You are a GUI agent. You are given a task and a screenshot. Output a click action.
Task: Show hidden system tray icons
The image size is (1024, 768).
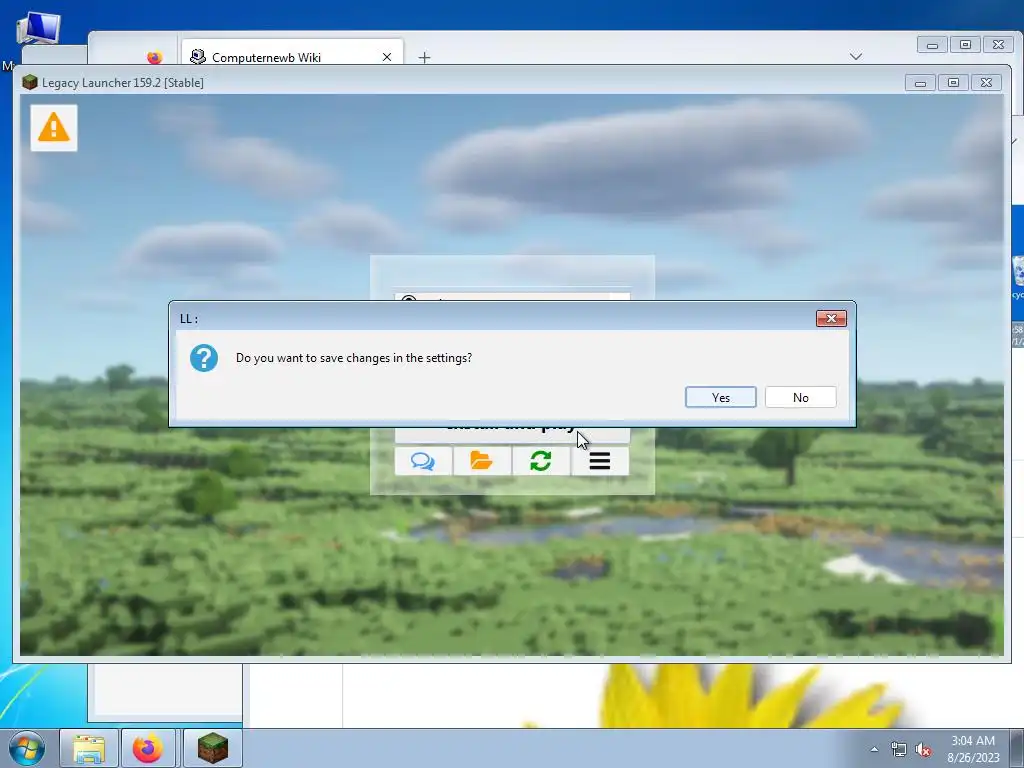874,750
